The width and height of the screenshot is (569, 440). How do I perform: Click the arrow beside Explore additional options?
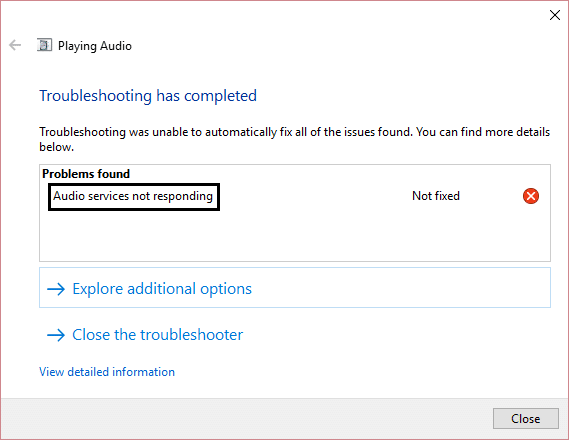click(x=56, y=289)
